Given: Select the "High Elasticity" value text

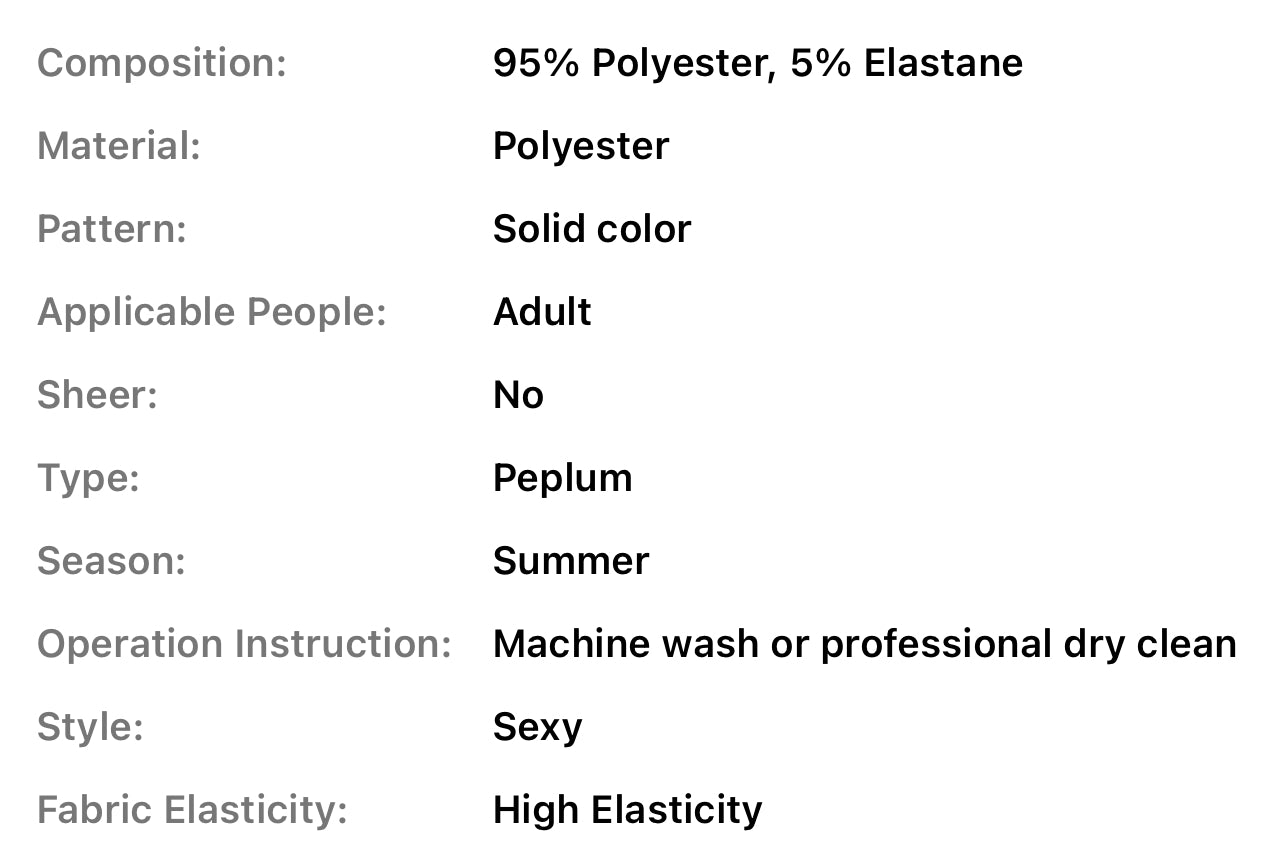Looking at the screenshot, I should (x=627, y=810).
